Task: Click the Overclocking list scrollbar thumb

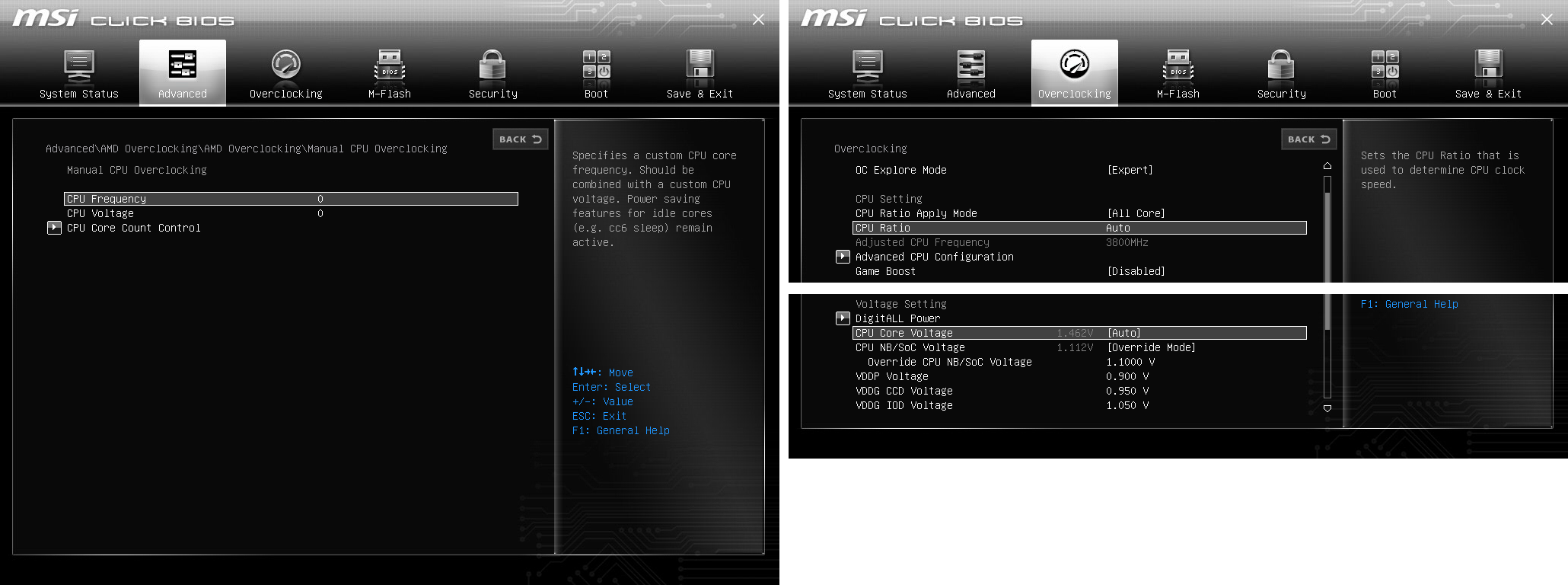Action: 1327,261
